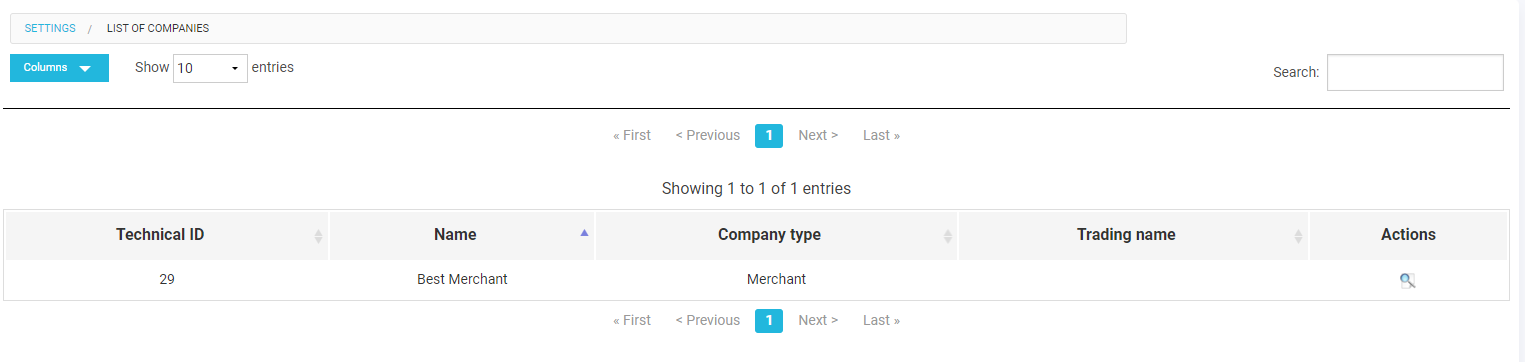Focus the Search input field
1525x362 pixels.
(1415, 72)
